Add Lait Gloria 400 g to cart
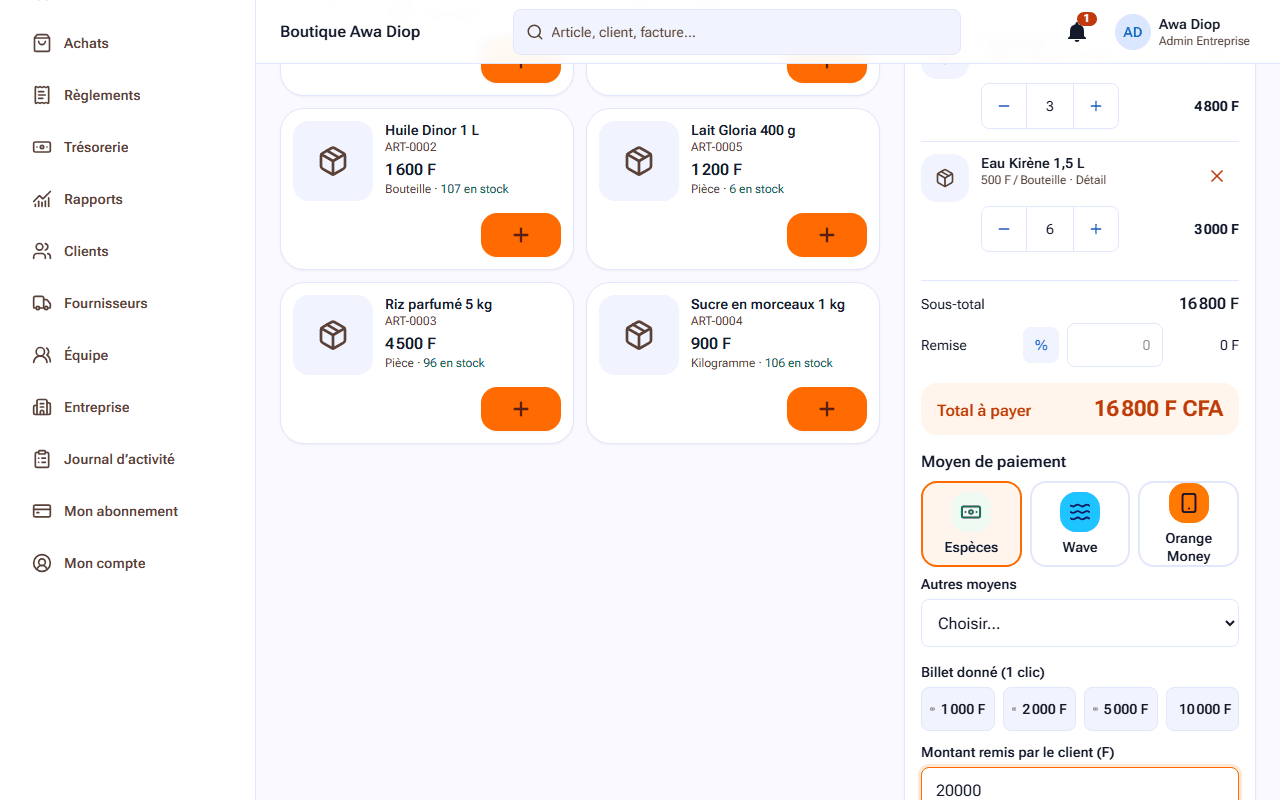 (827, 235)
